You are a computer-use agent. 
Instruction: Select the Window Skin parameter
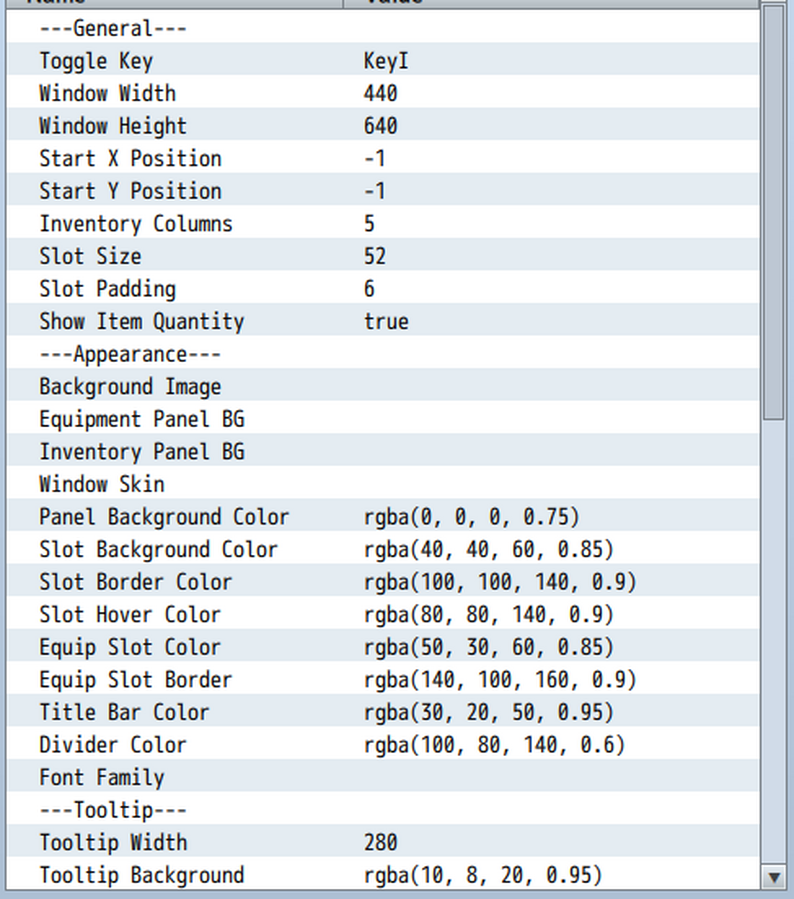383,484
